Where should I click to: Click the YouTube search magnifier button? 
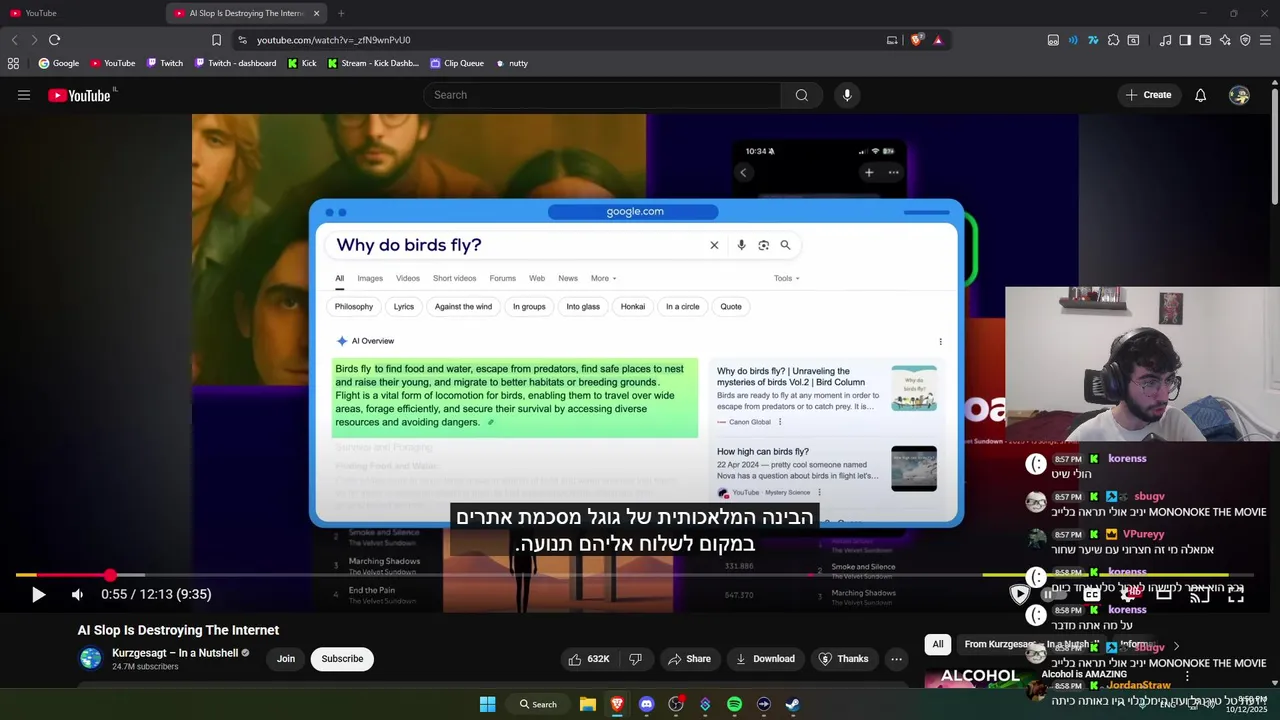pos(801,95)
